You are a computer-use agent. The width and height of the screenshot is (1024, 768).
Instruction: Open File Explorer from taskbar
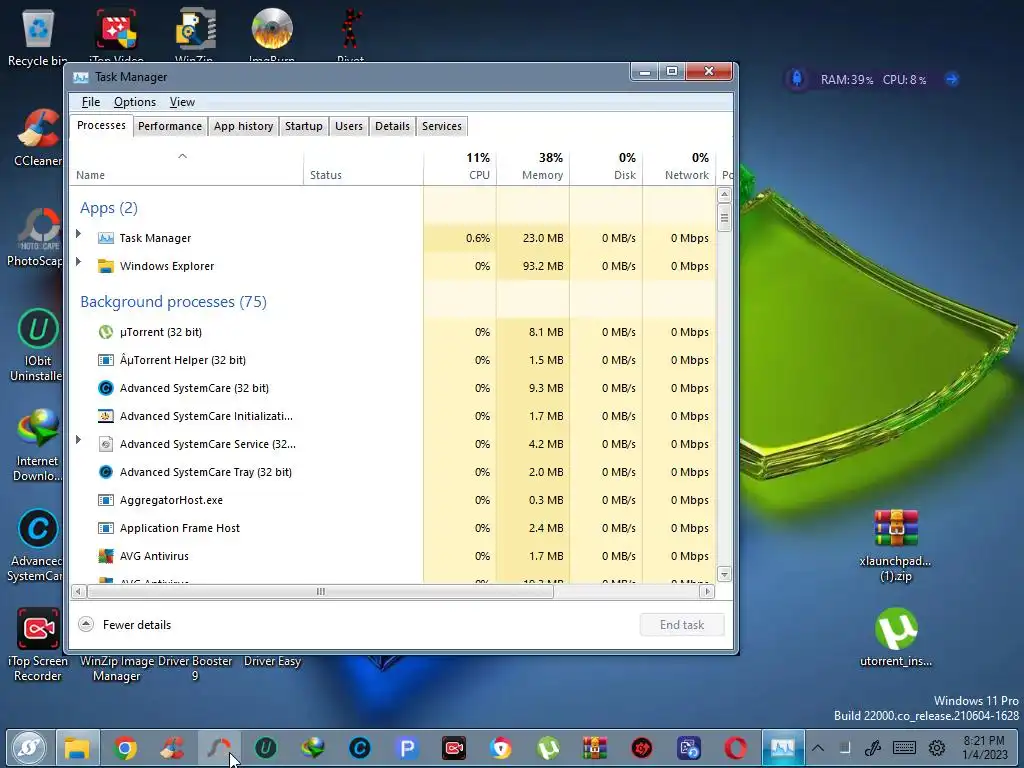76,748
